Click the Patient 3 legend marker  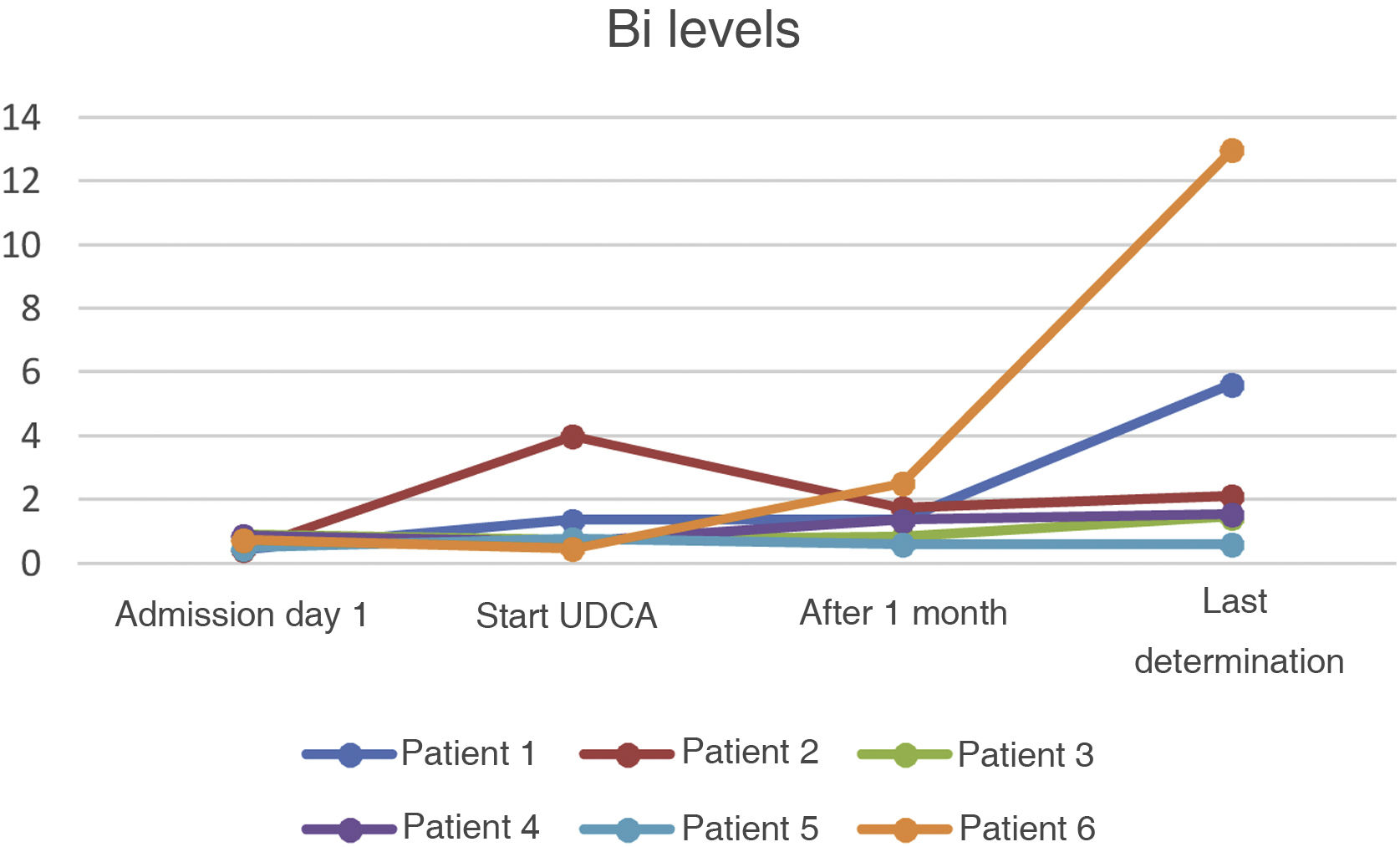tap(905, 755)
